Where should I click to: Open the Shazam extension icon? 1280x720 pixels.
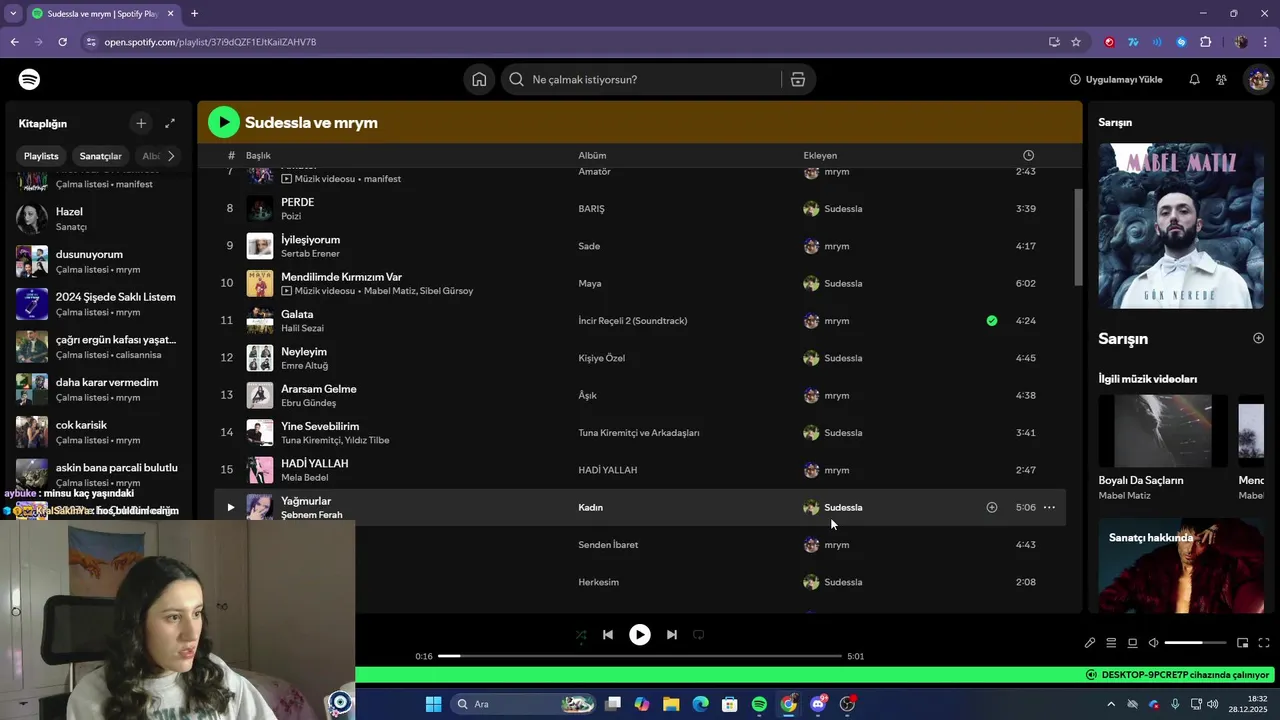point(1181,42)
